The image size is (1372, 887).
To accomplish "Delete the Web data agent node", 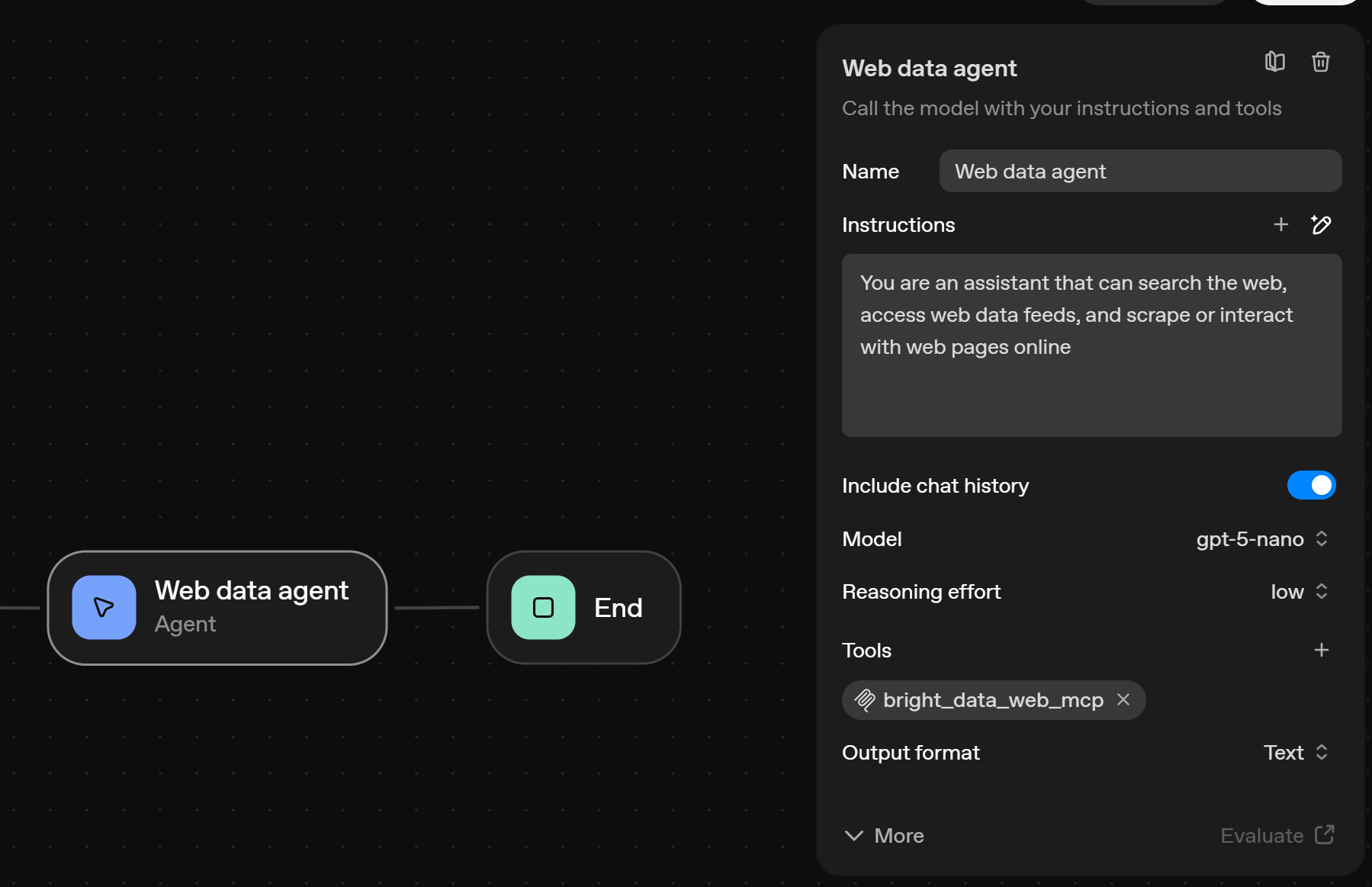I will (x=1322, y=62).
